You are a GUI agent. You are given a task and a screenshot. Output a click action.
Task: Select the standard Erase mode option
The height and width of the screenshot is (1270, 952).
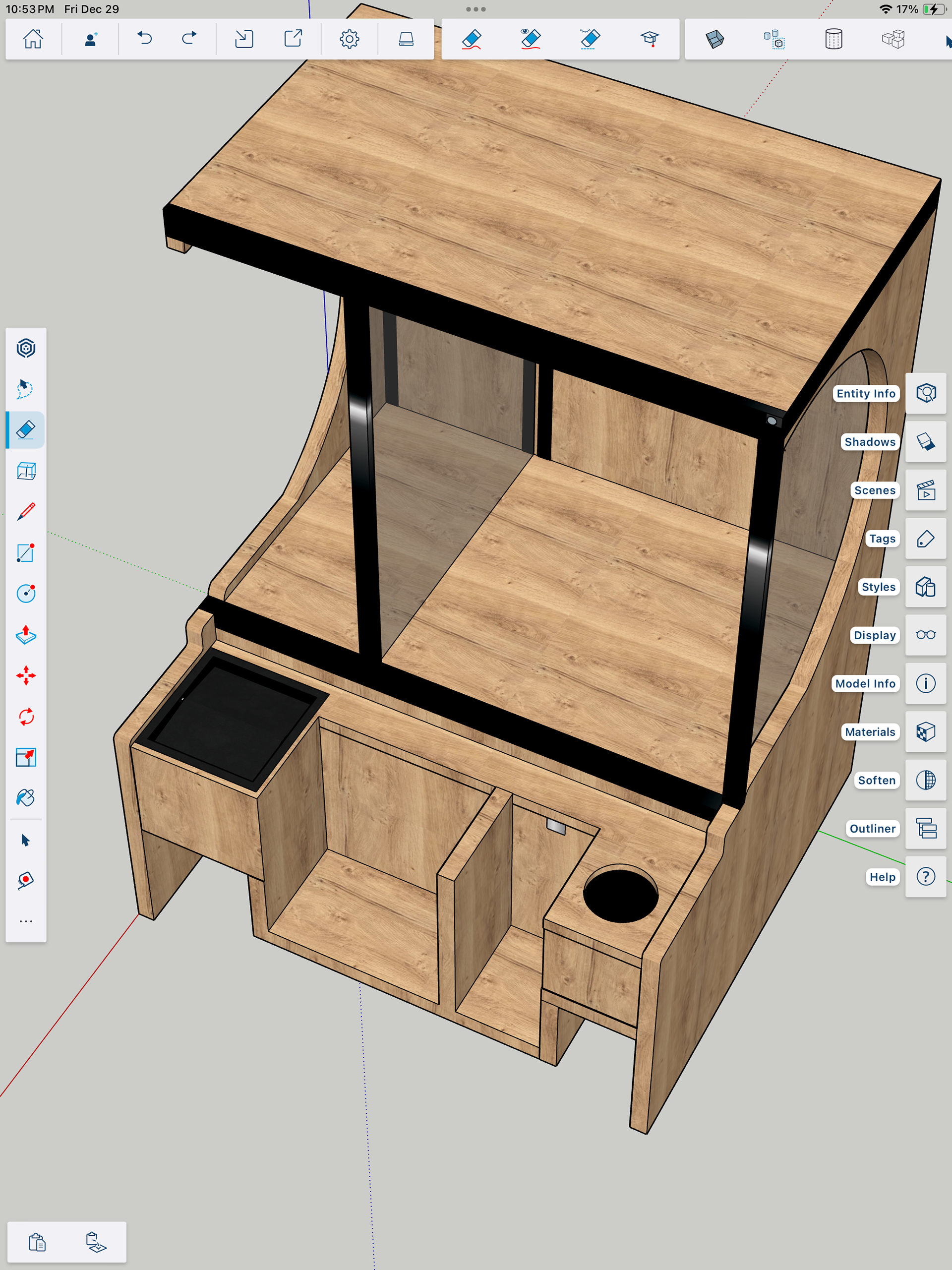pos(471,39)
